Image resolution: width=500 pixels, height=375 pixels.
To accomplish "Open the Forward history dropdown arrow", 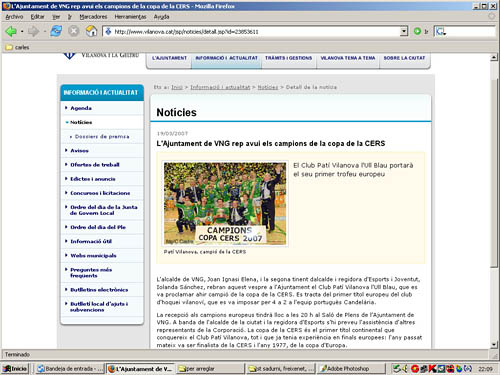I will (x=44, y=32).
